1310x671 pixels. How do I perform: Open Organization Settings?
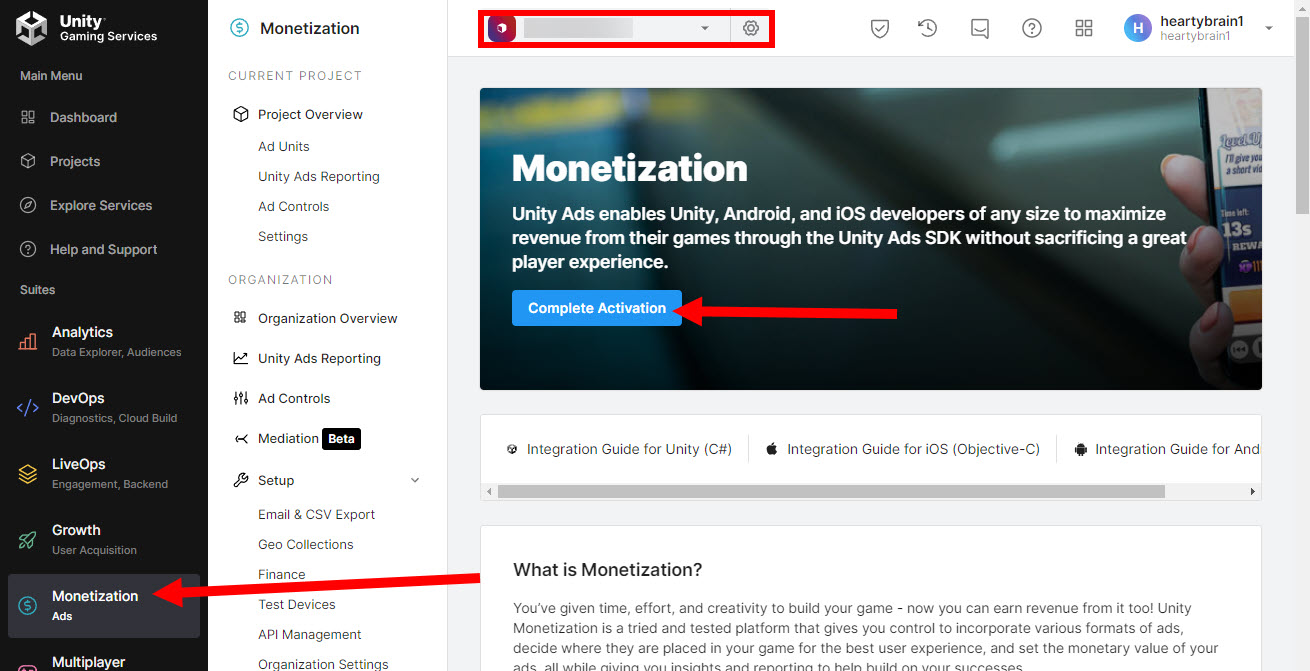click(323, 664)
